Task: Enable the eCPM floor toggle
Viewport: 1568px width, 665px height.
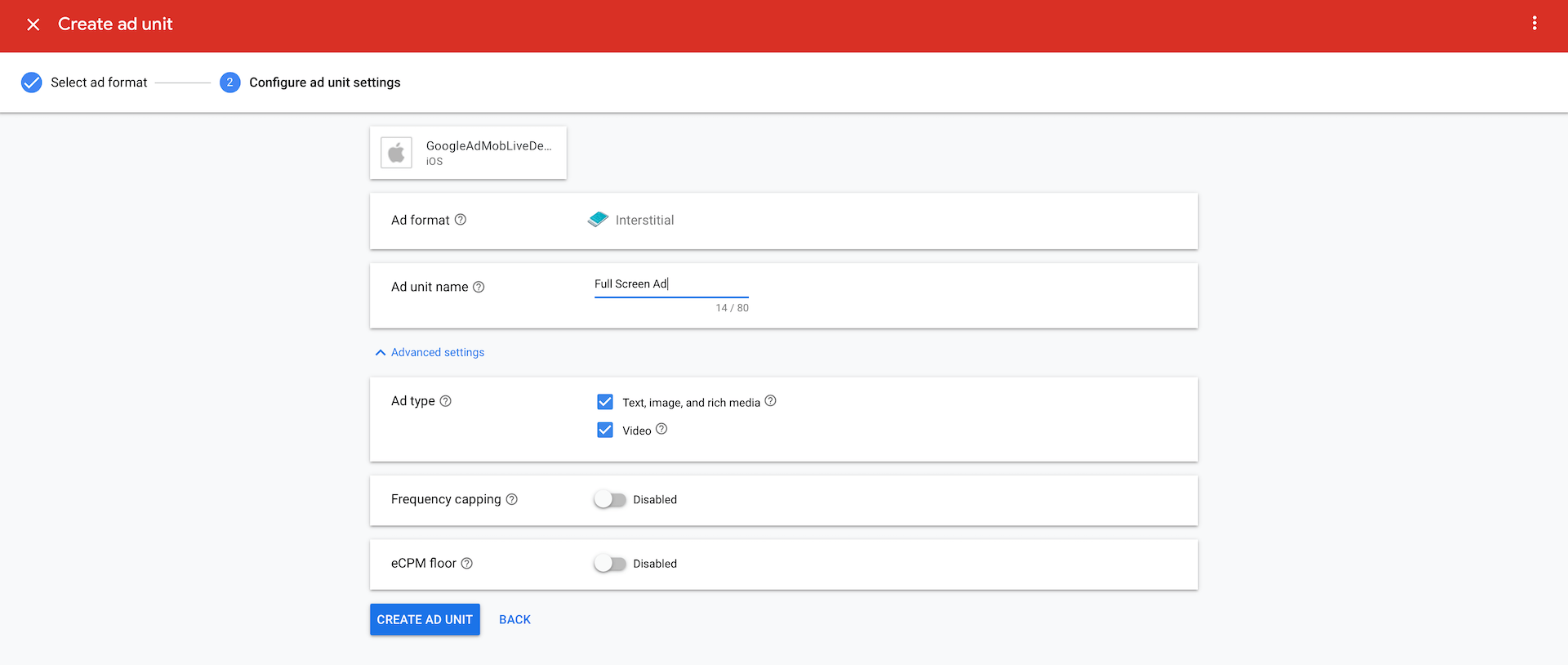Action: click(609, 564)
